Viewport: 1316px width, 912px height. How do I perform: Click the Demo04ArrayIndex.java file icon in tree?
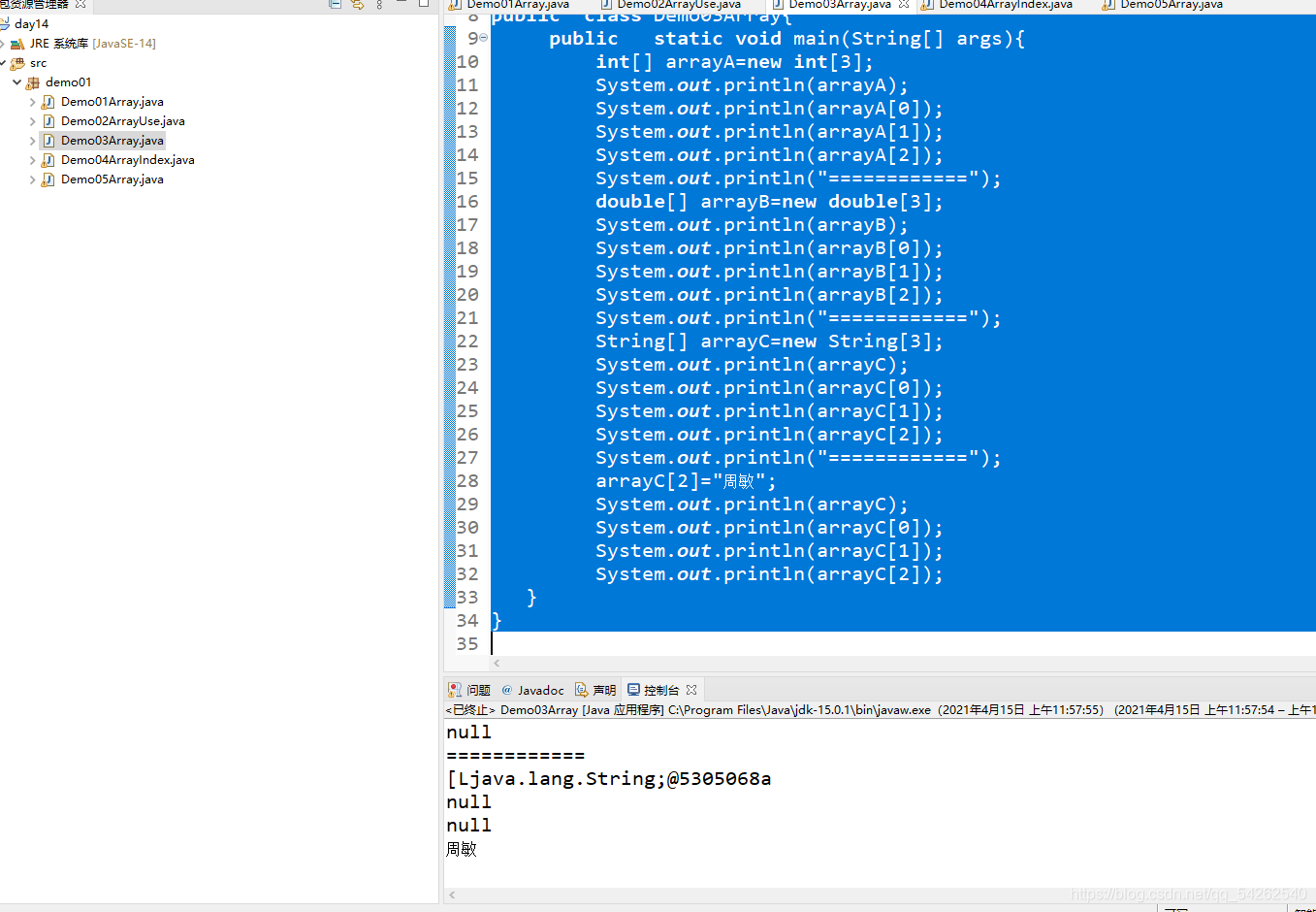pyautogui.click(x=48, y=160)
